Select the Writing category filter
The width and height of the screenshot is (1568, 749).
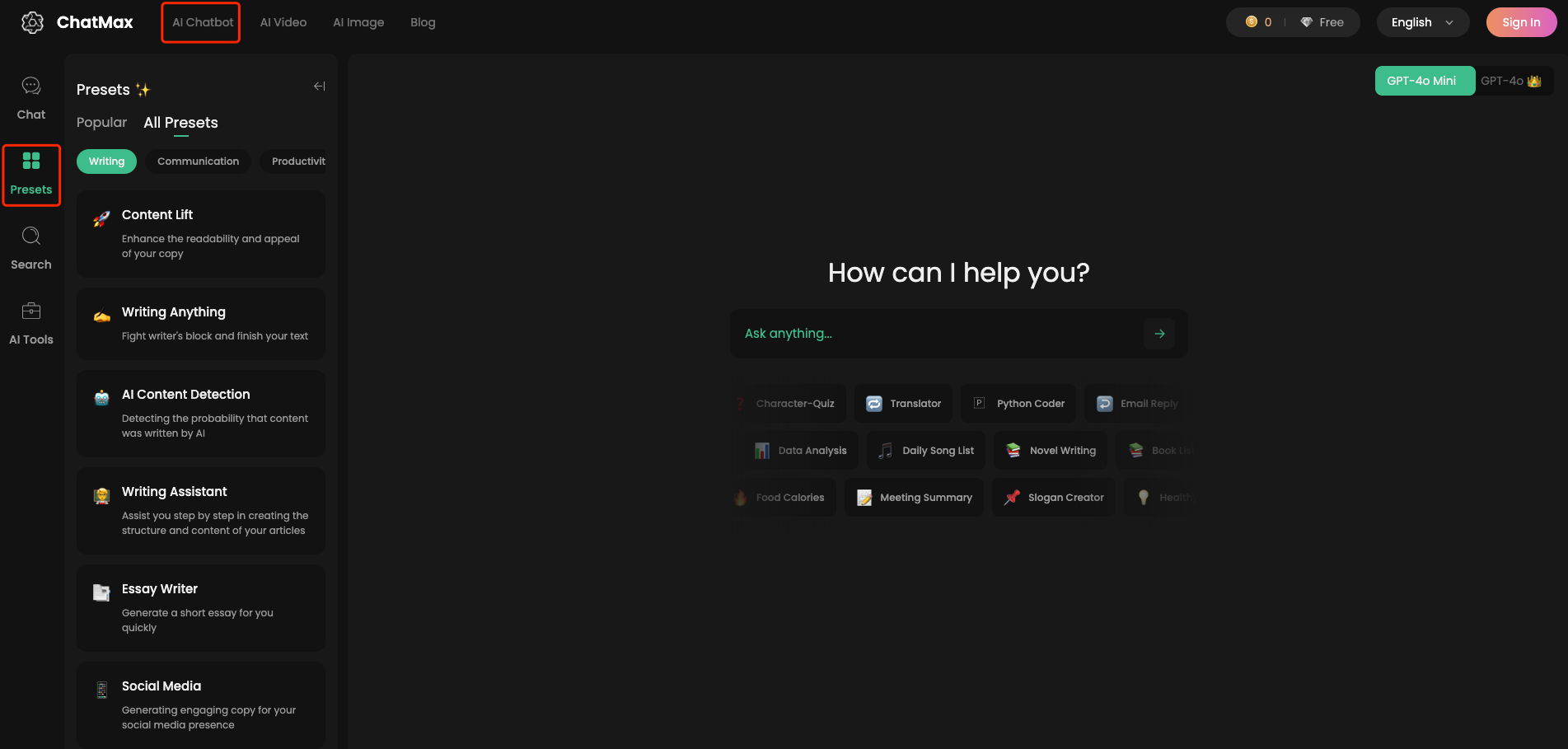click(x=106, y=162)
